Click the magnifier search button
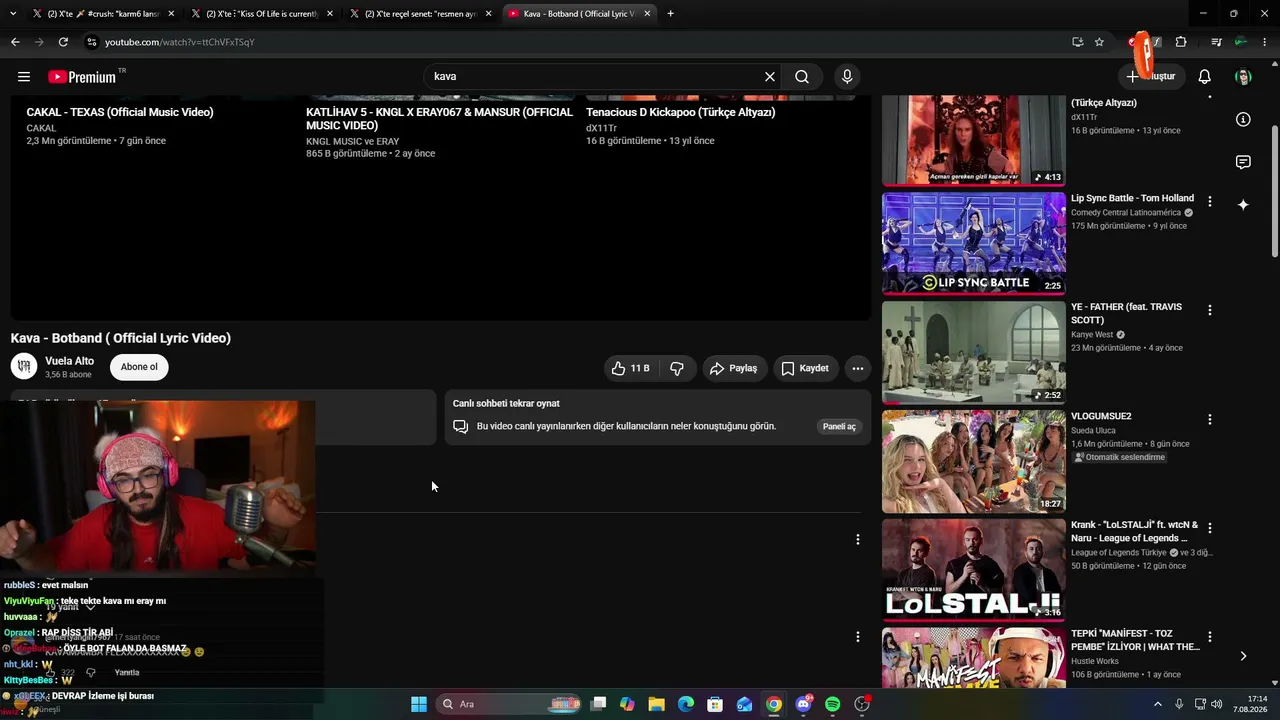The height and width of the screenshot is (720, 1280). click(x=802, y=77)
